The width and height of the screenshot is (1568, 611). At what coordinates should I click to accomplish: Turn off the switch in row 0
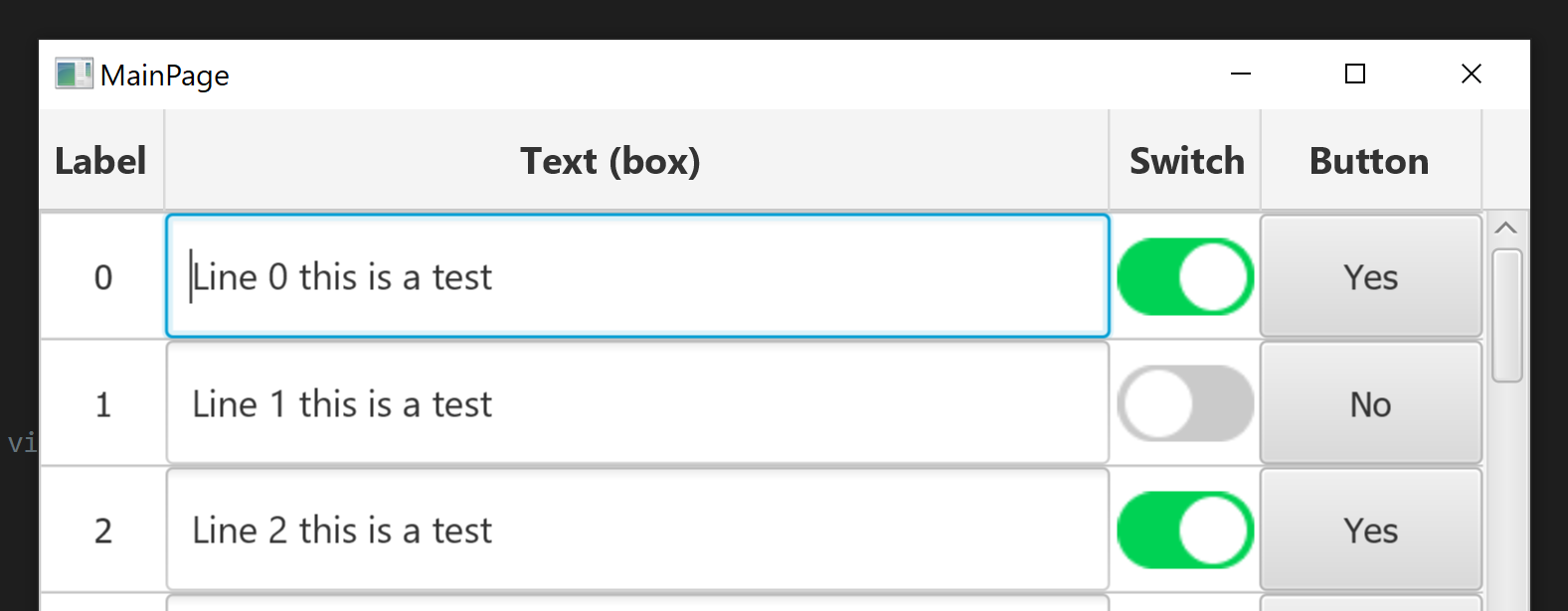[x=1185, y=277]
